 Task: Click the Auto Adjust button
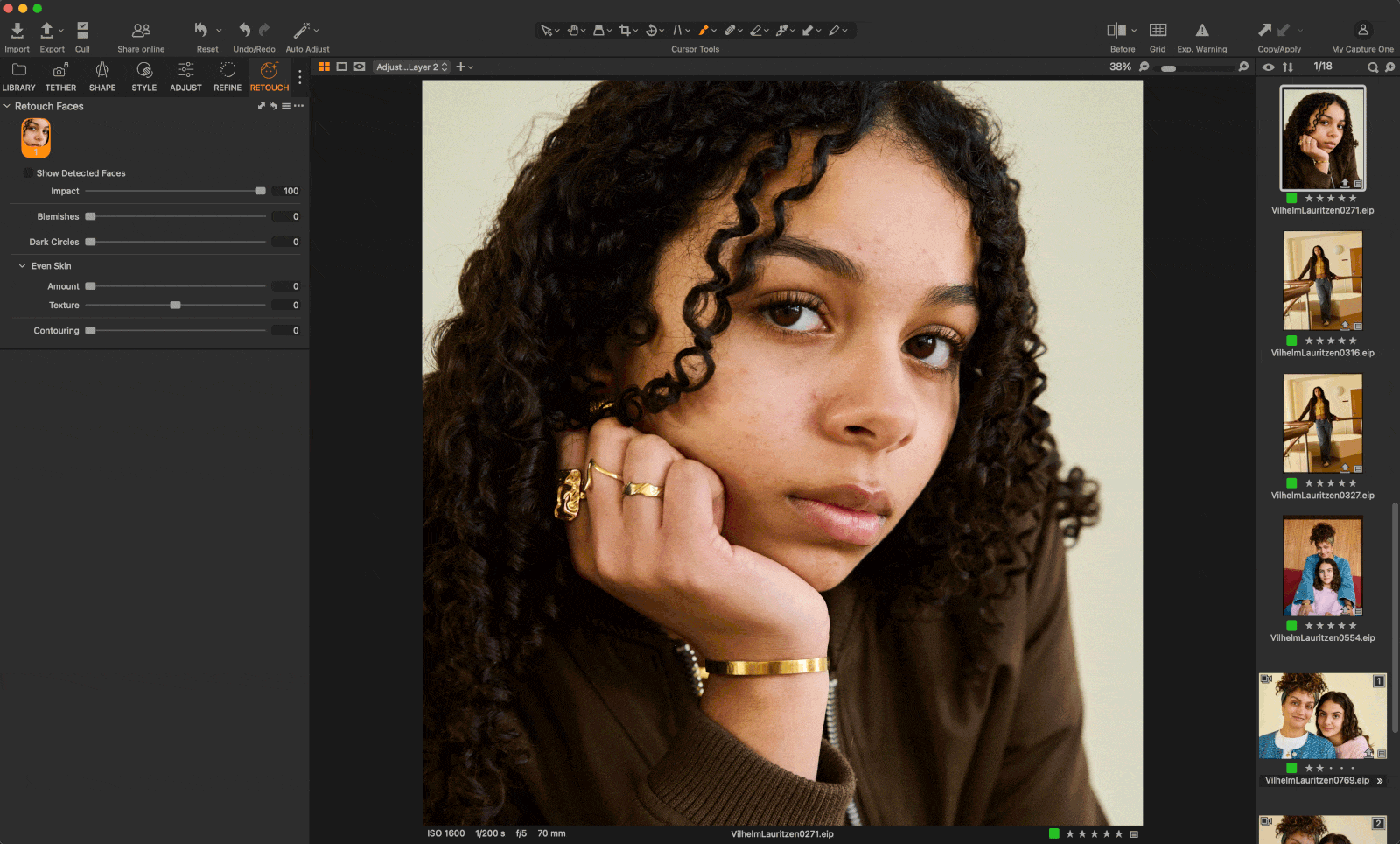[304, 32]
